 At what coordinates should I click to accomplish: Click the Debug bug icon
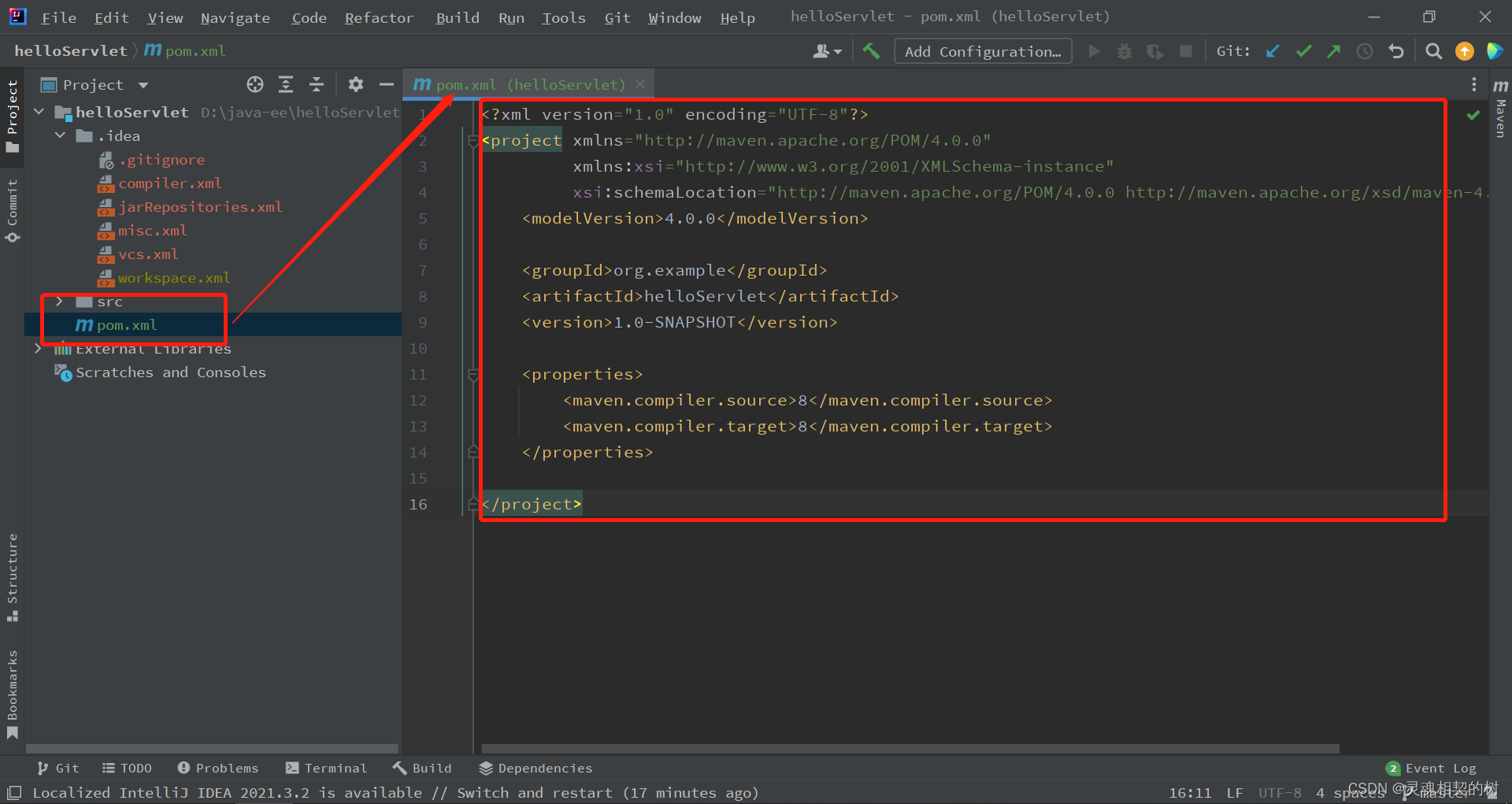[1124, 51]
